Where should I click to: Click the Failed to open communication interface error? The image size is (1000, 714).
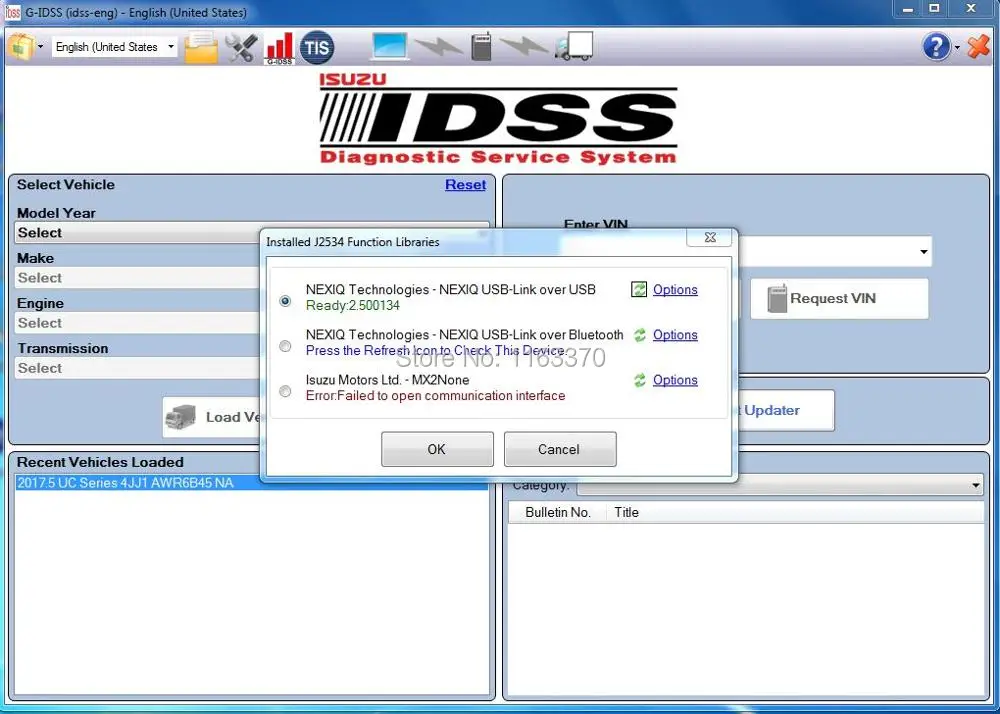pos(436,396)
